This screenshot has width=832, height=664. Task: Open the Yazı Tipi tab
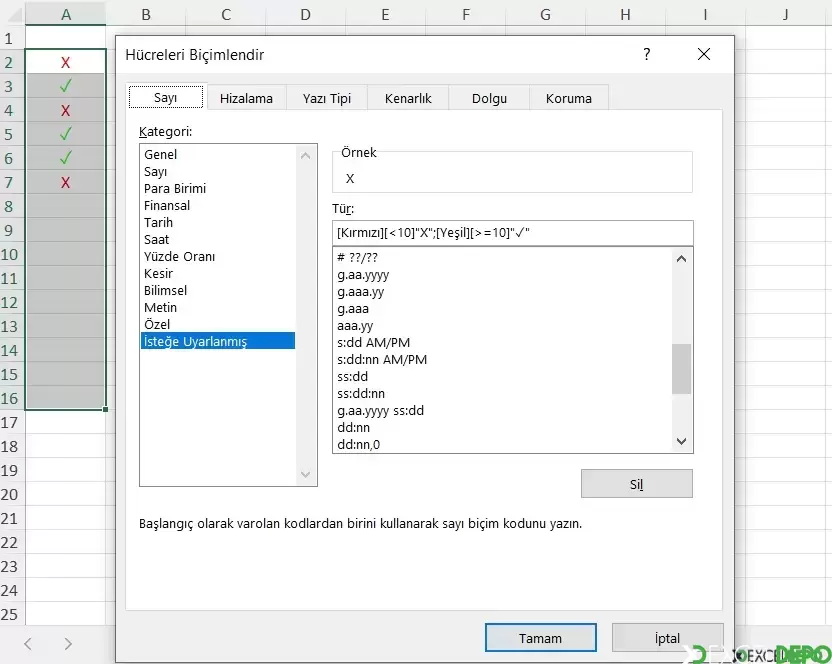(327, 98)
